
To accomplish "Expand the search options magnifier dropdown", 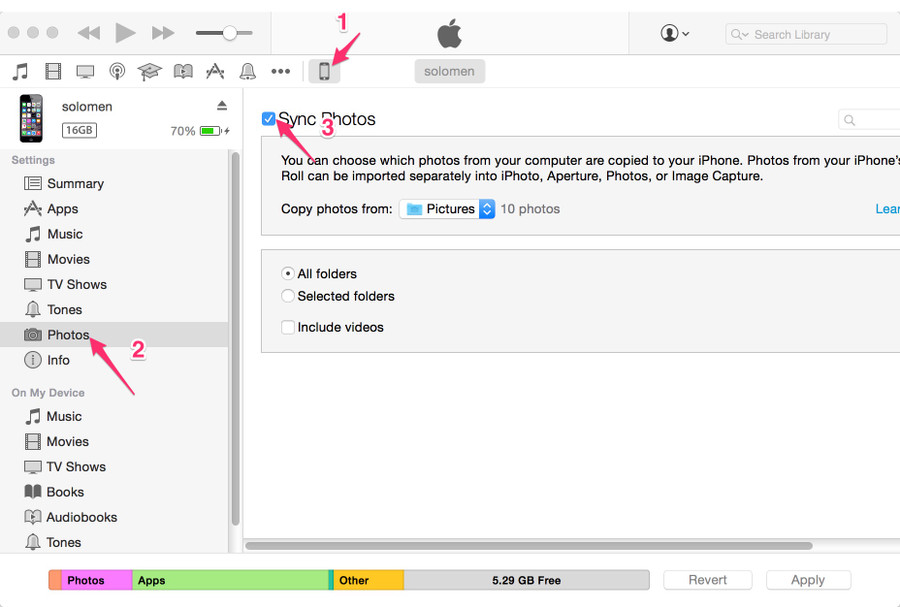I will point(739,34).
